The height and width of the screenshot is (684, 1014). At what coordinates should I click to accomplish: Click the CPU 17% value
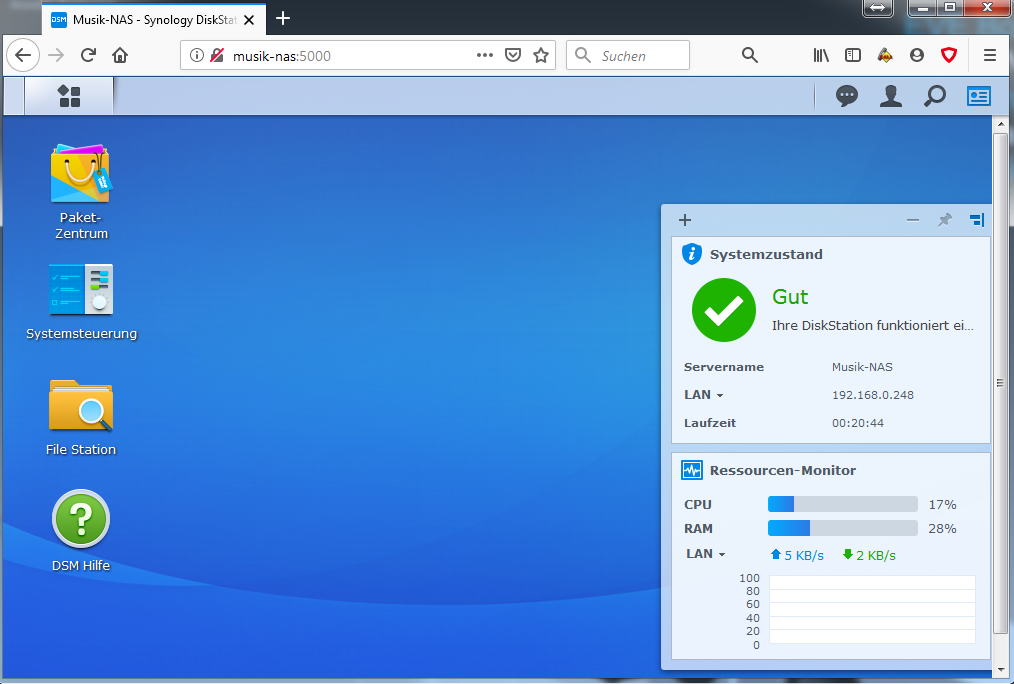942,504
